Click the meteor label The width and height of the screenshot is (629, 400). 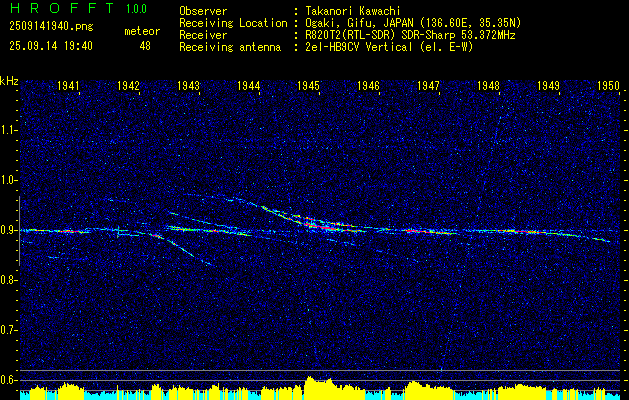tap(142, 31)
